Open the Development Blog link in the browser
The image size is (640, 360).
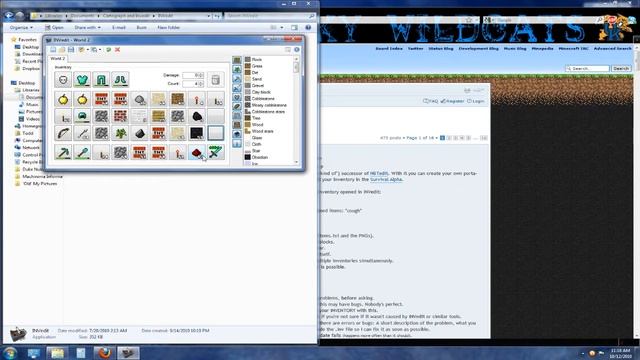pos(478,48)
